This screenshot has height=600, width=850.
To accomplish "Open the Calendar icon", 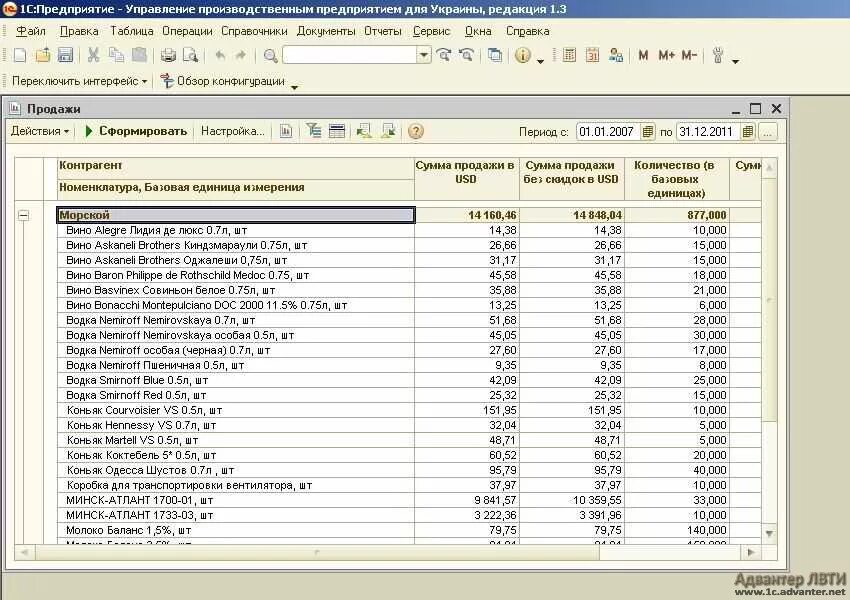I will (592, 55).
